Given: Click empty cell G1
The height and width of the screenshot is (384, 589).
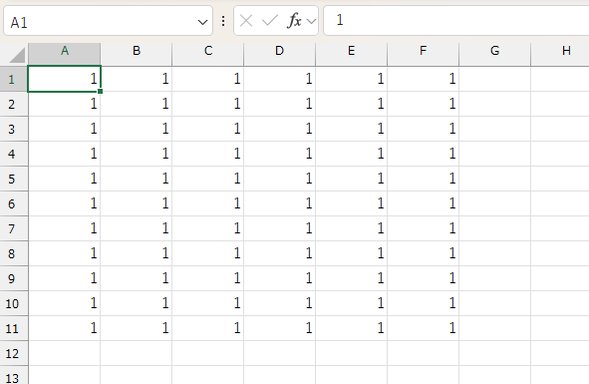Looking at the screenshot, I should (x=495, y=79).
